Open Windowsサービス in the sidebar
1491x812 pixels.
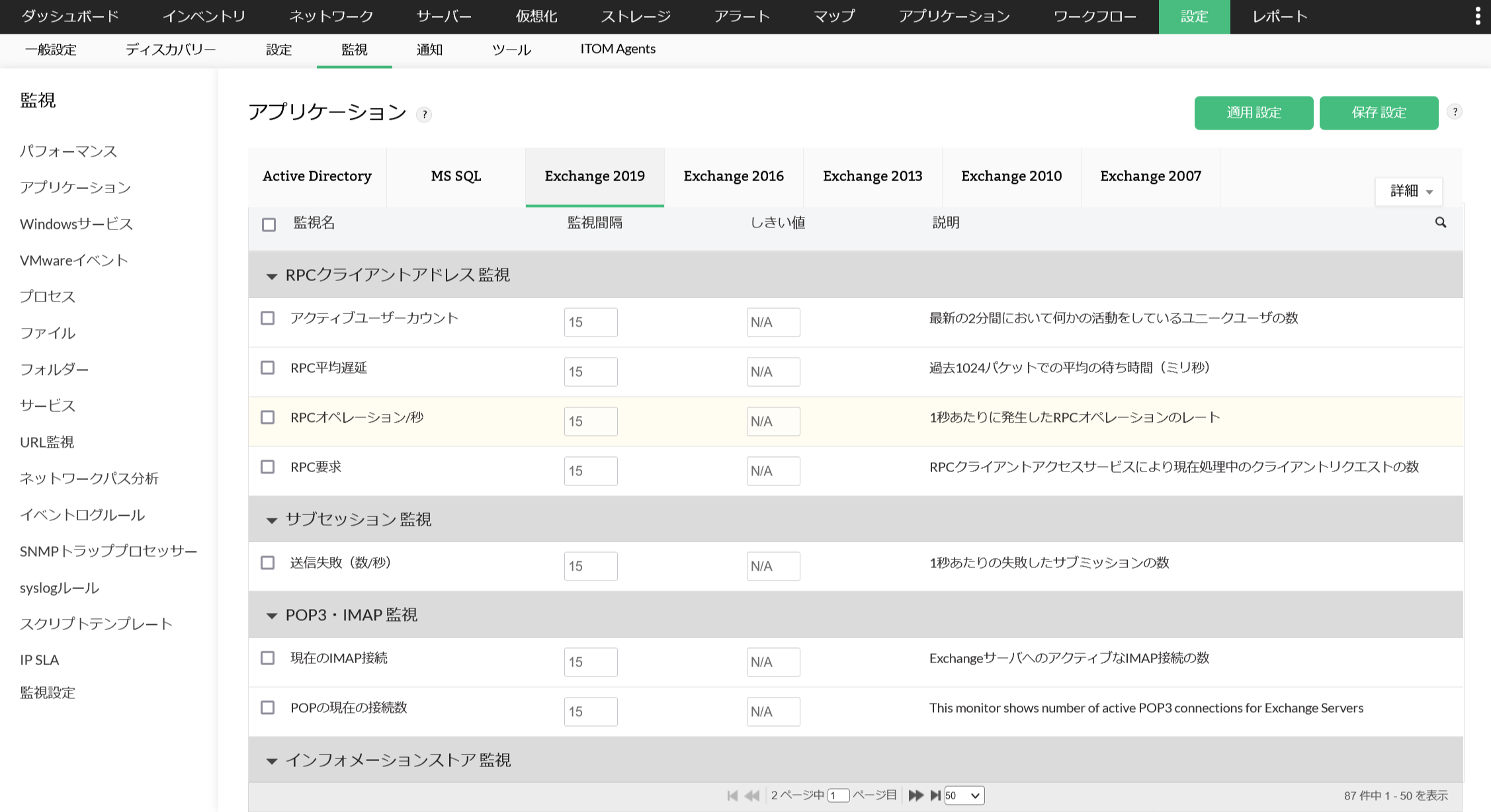[76, 224]
